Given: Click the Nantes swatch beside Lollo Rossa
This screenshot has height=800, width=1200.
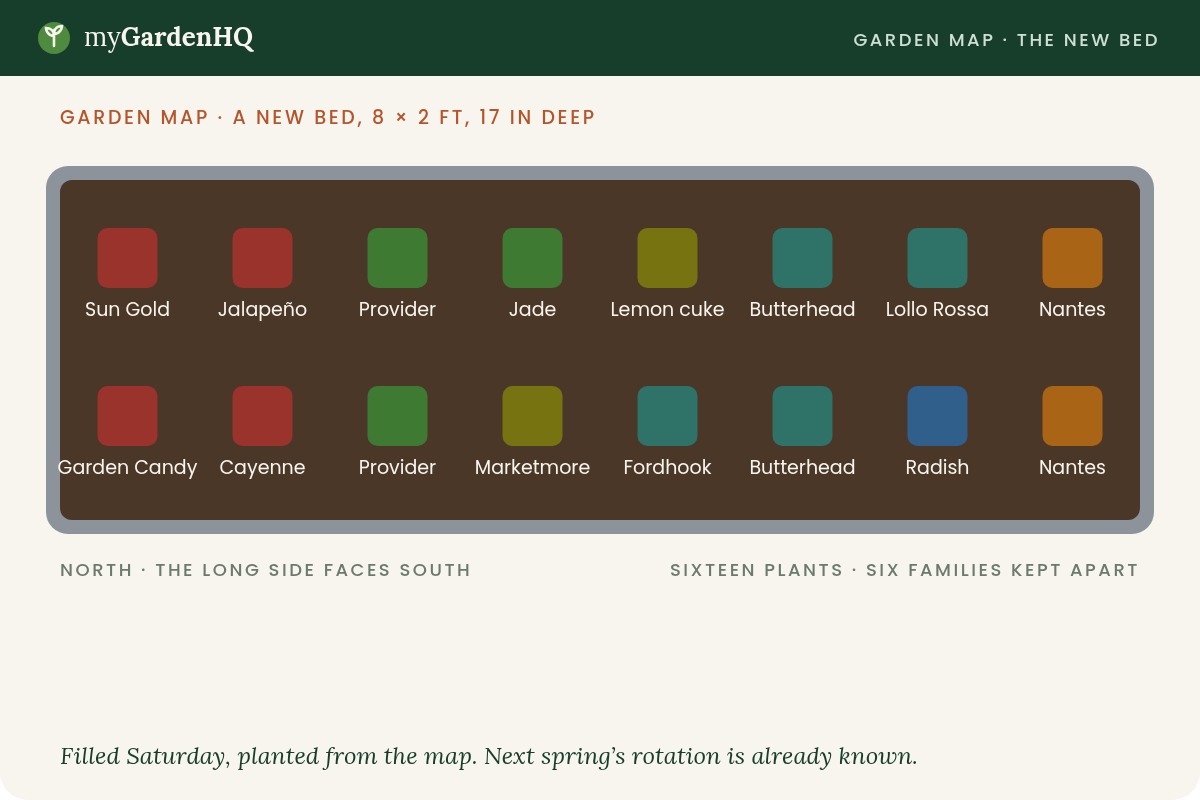Looking at the screenshot, I should click(x=1072, y=258).
